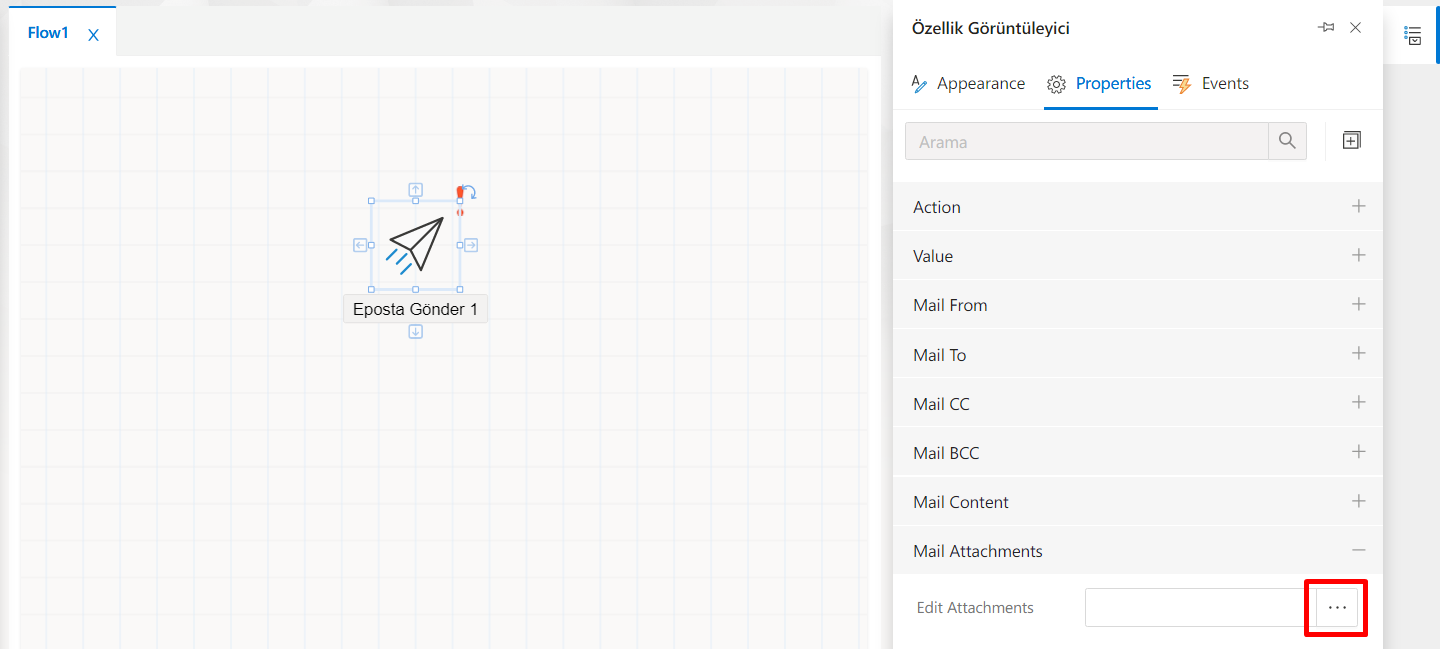Open the Events tab
This screenshot has width=1440, height=649.
[1211, 84]
